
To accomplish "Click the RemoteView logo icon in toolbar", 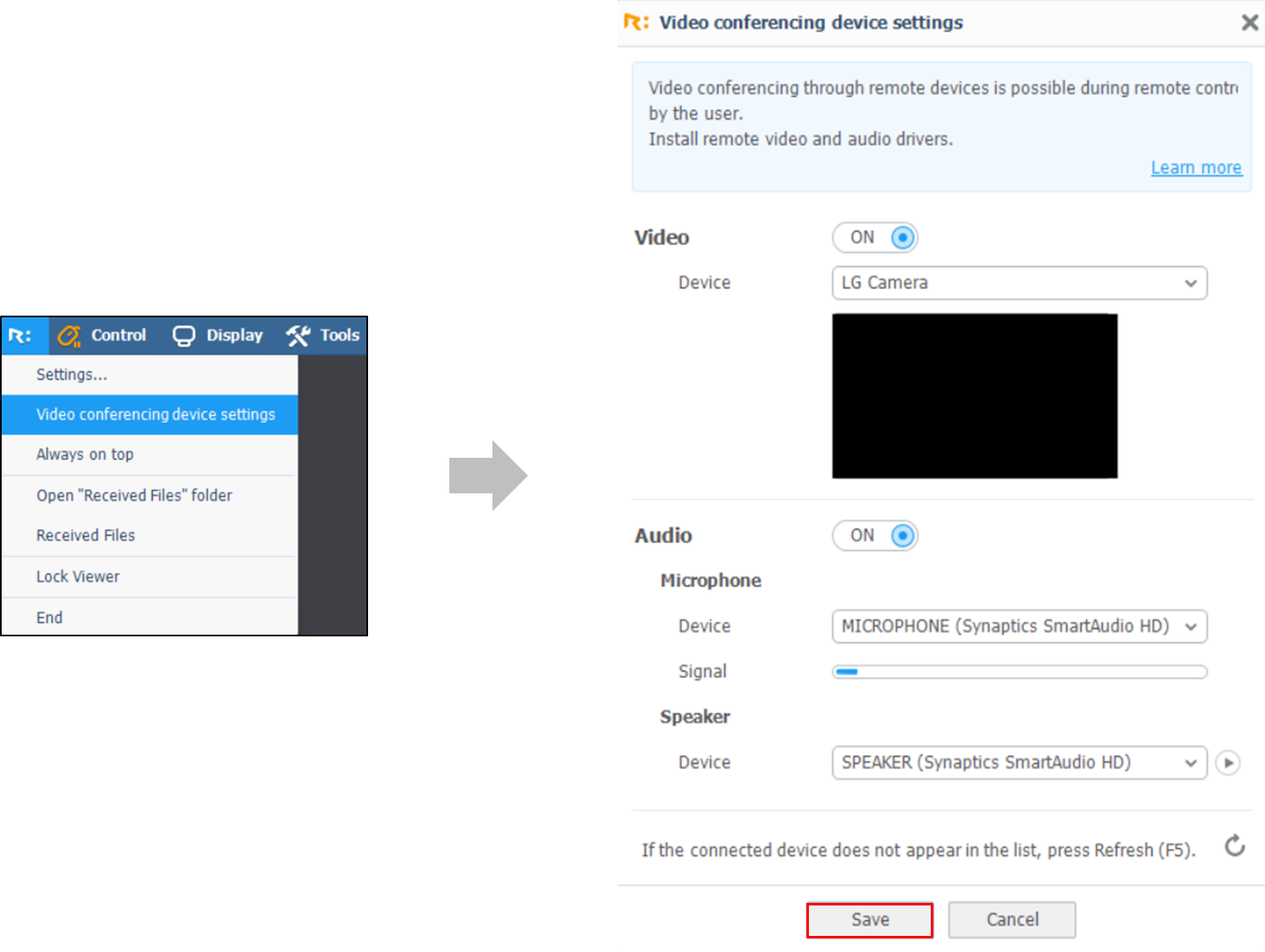I will tap(20, 336).
